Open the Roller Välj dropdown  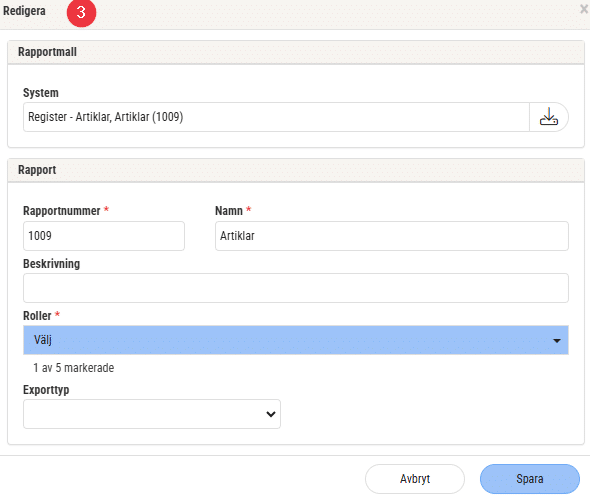pos(296,340)
